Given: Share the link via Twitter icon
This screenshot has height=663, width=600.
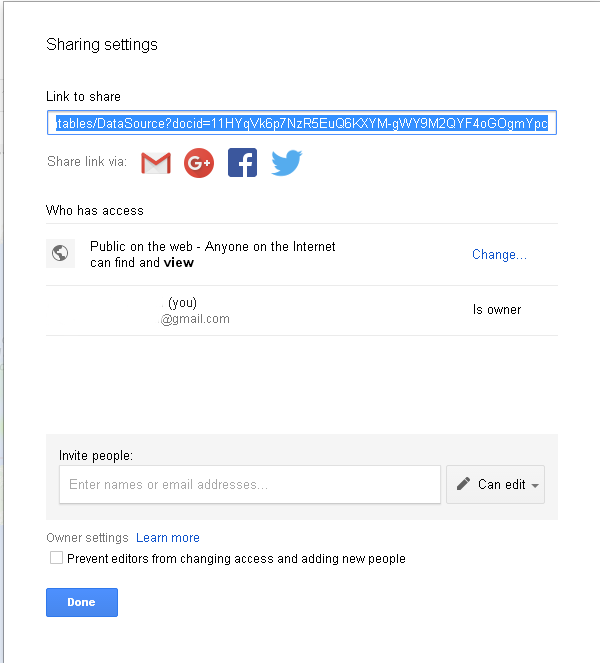Looking at the screenshot, I should (286, 162).
